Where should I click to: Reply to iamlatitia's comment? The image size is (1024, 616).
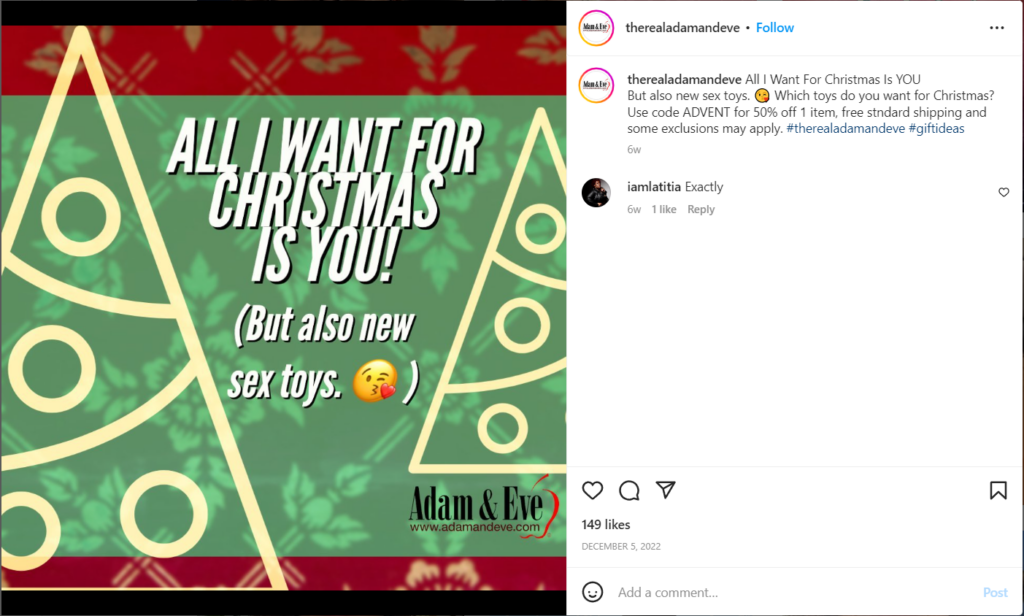pos(700,209)
